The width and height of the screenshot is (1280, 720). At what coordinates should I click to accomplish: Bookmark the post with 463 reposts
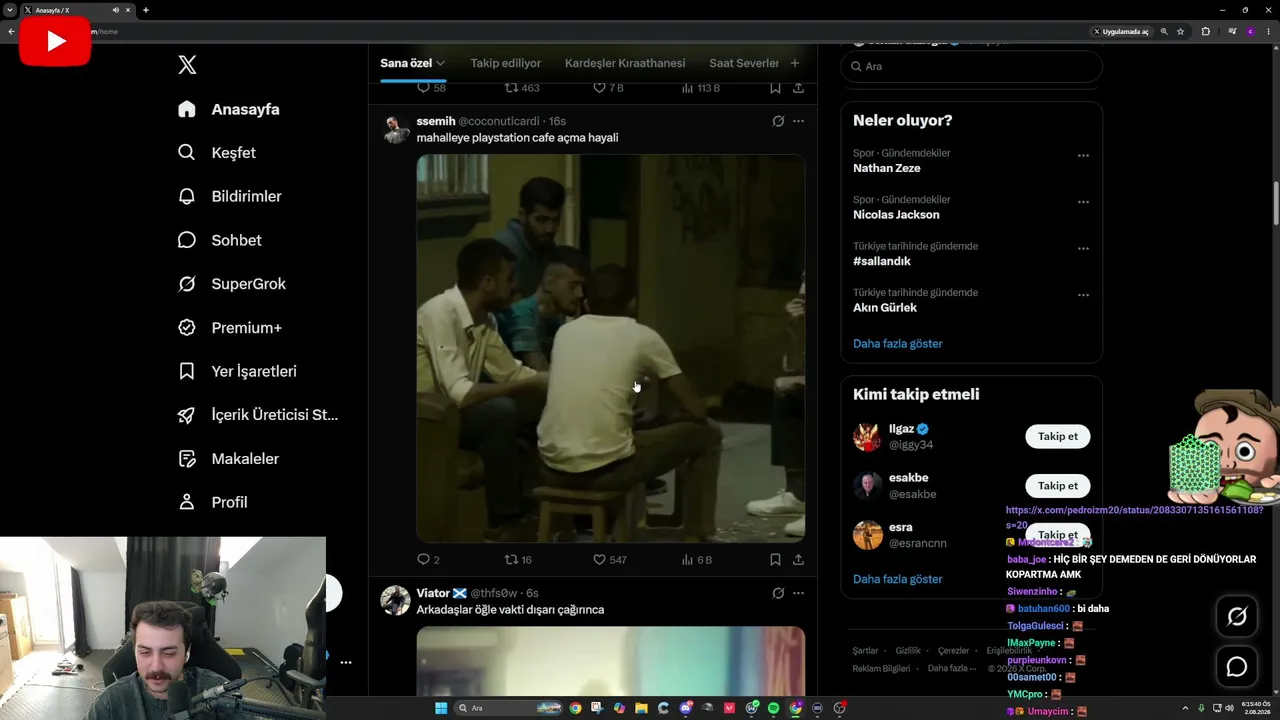pyautogui.click(x=775, y=88)
